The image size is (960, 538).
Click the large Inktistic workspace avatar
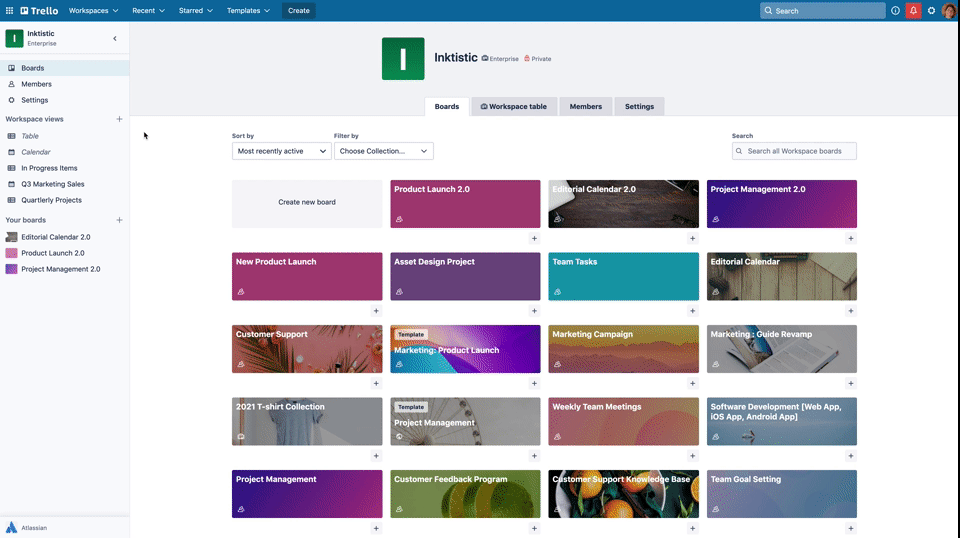(x=403, y=59)
